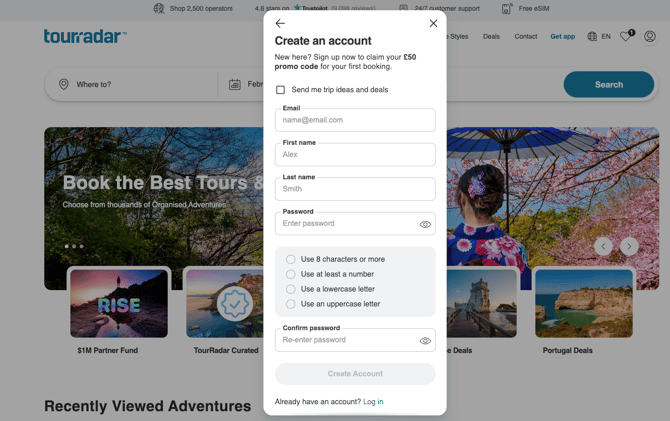
Task: Click the carousel previous arrow
Action: tap(603, 245)
